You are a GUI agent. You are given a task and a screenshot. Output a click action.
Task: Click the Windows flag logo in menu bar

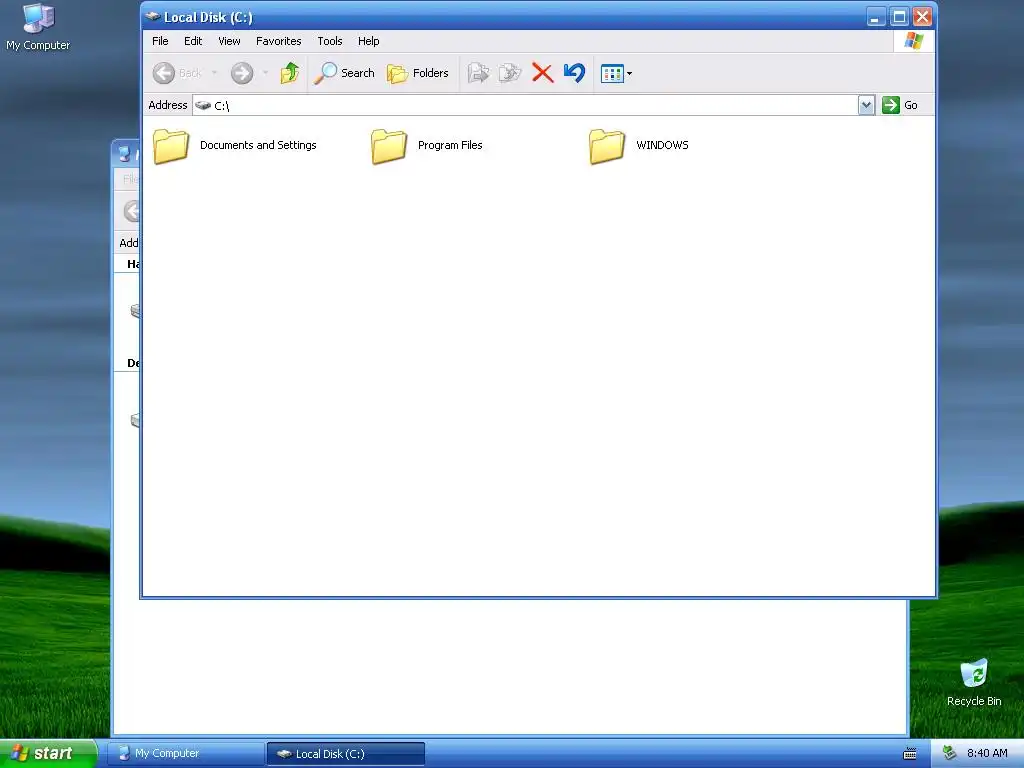(x=914, y=41)
